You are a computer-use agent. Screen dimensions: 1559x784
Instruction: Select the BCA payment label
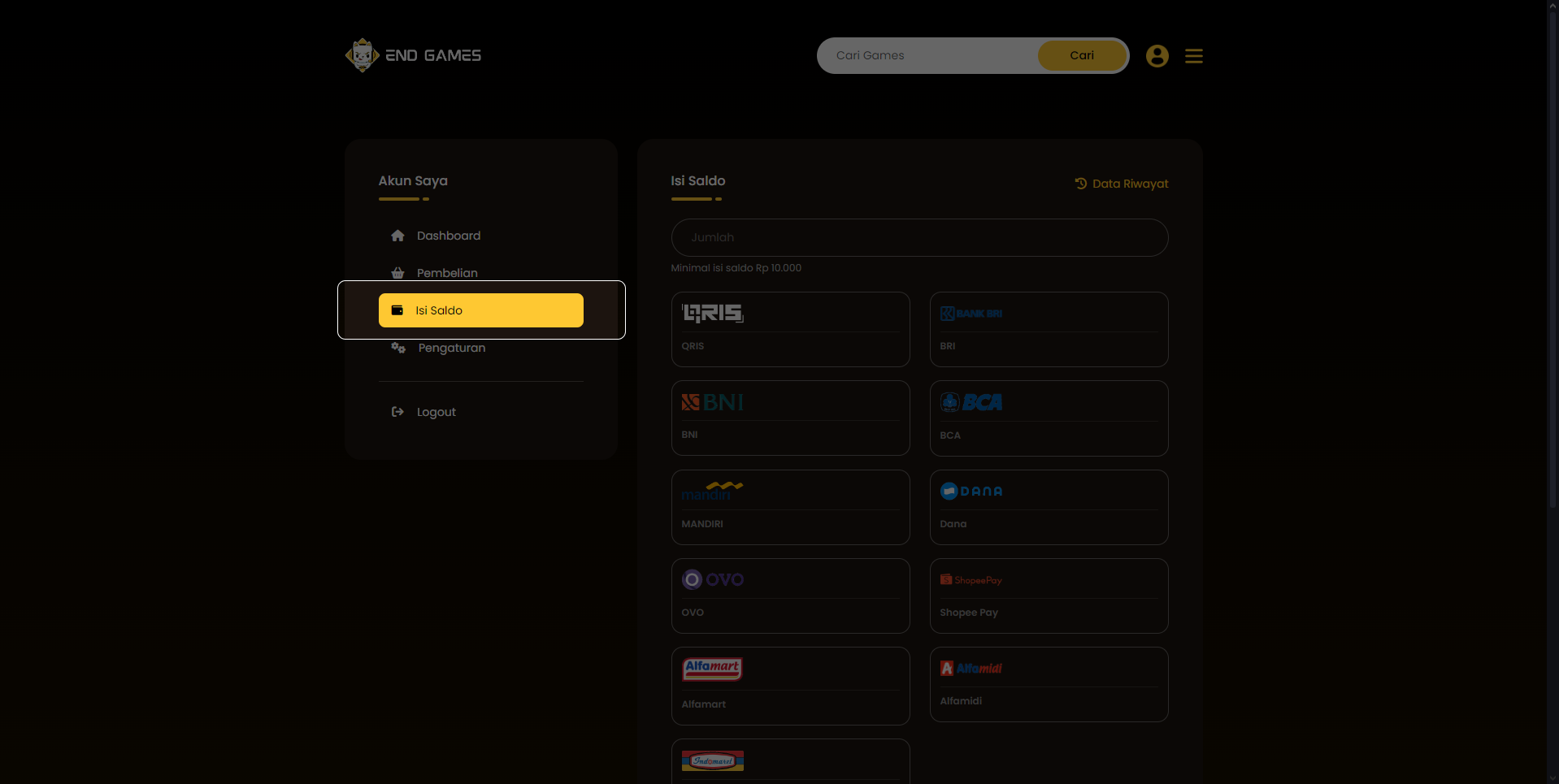pos(950,435)
